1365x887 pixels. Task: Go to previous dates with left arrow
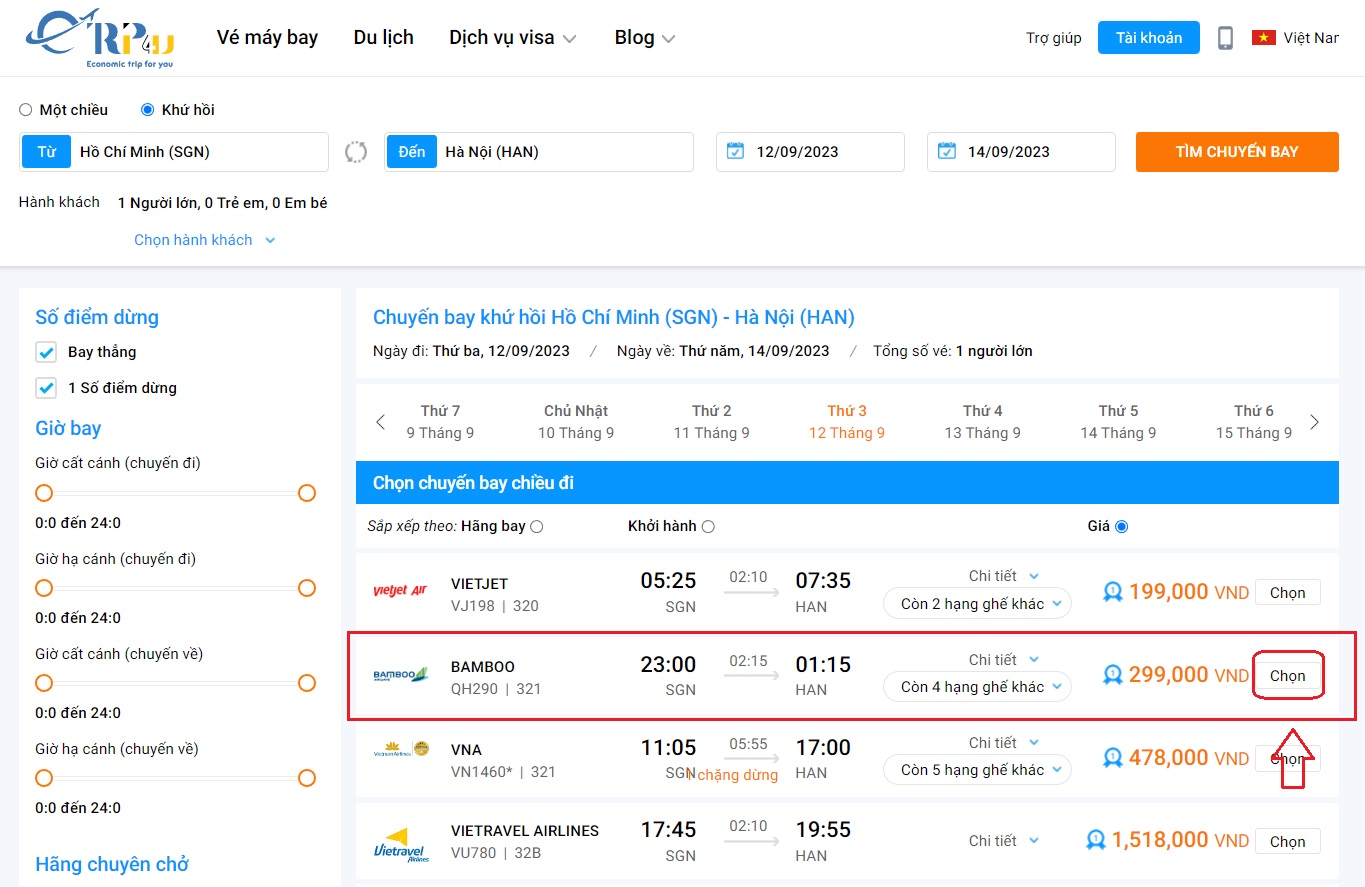(x=380, y=422)
